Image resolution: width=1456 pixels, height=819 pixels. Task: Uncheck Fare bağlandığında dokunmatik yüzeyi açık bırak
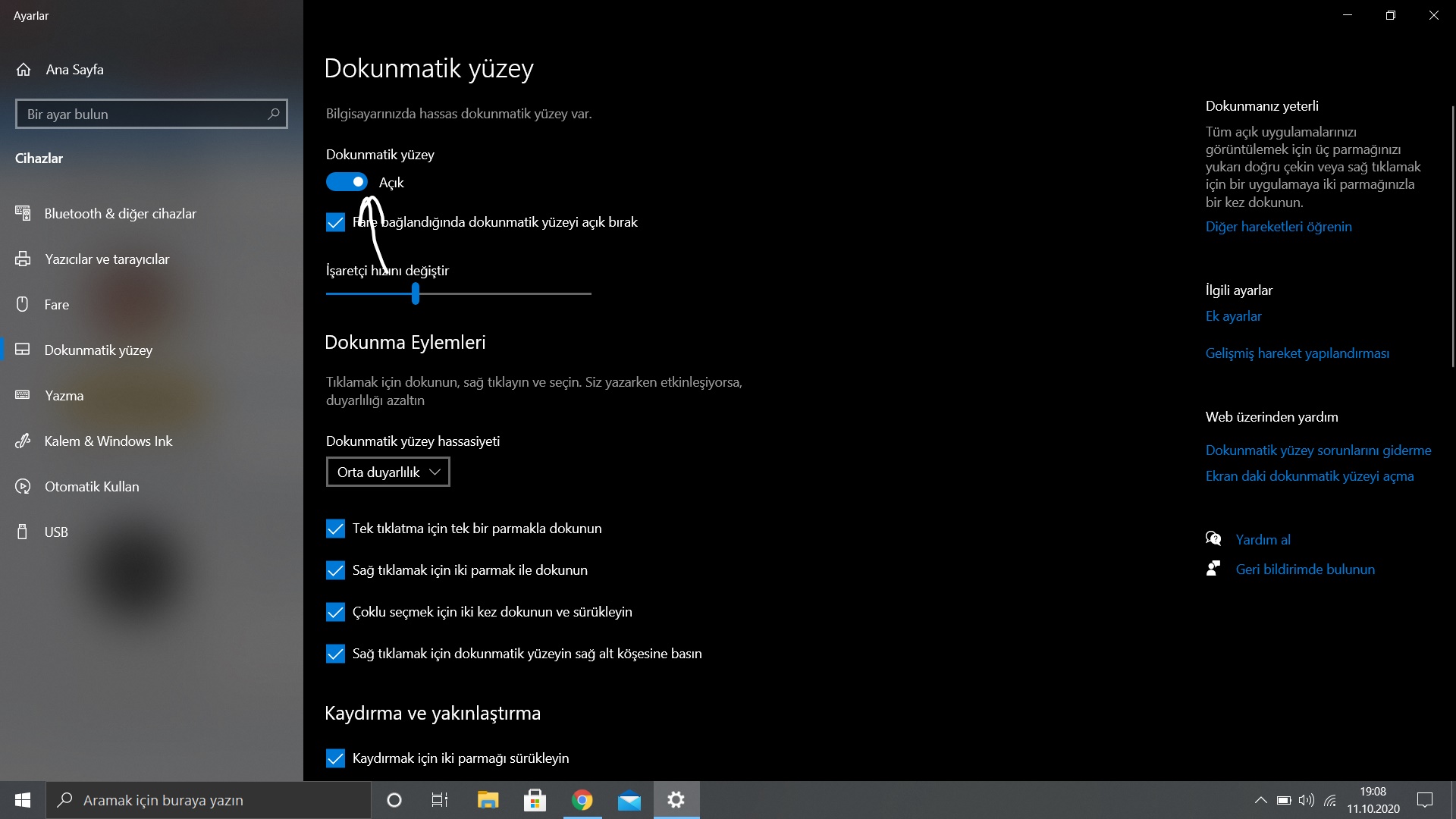point(335,222)
